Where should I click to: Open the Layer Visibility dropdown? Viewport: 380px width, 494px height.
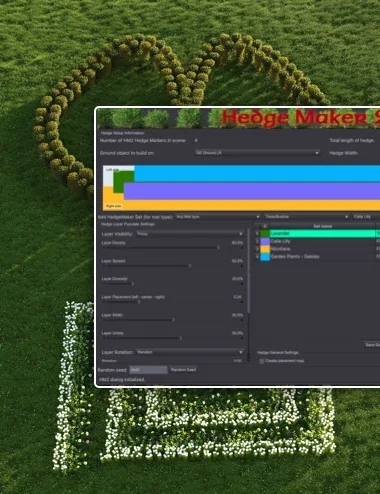[190, 234]
